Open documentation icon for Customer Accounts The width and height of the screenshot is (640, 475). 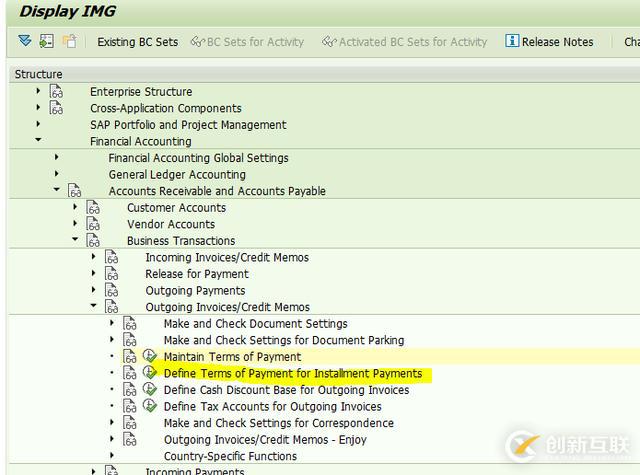point(93,208)
